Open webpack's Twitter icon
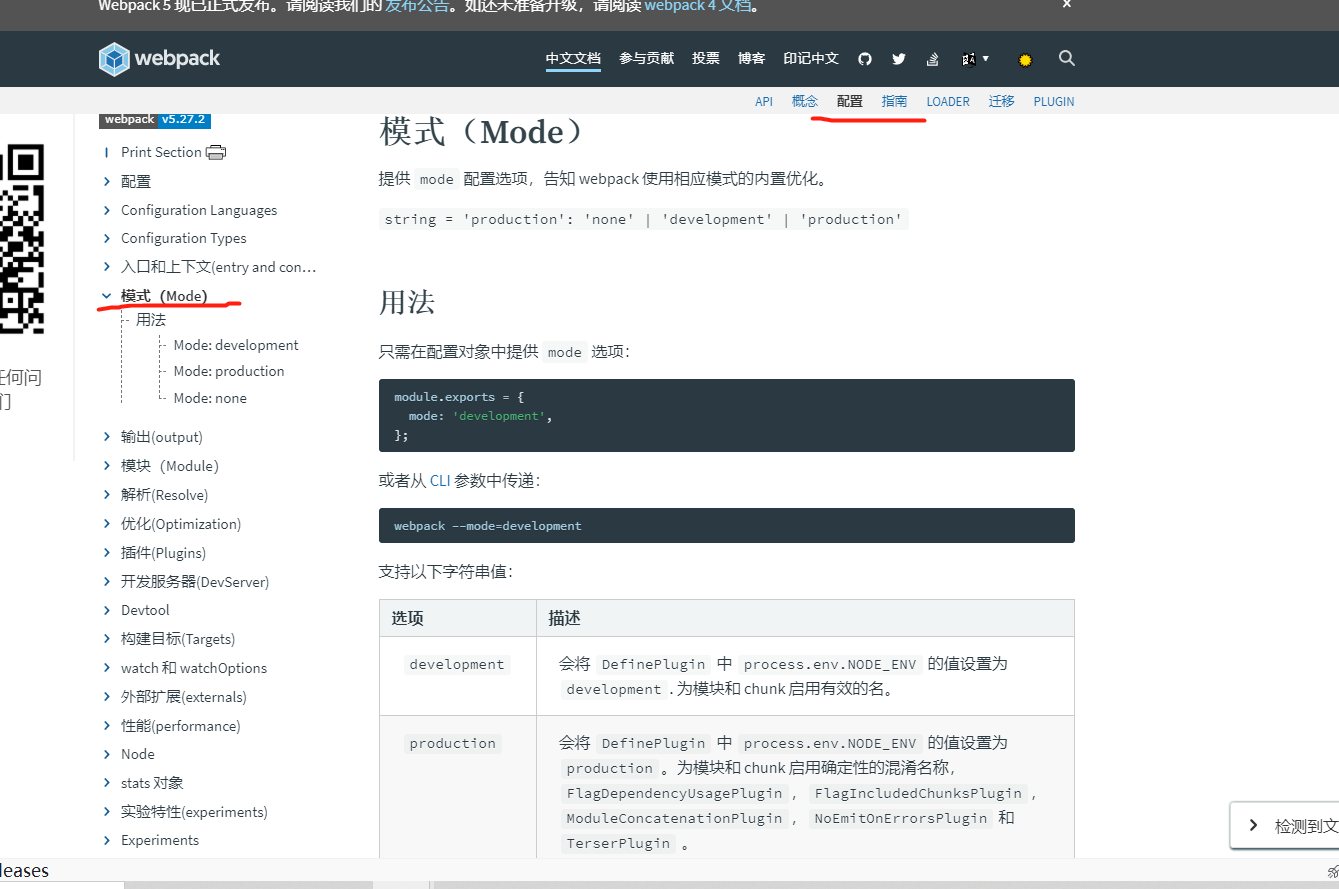 [899, 59]
